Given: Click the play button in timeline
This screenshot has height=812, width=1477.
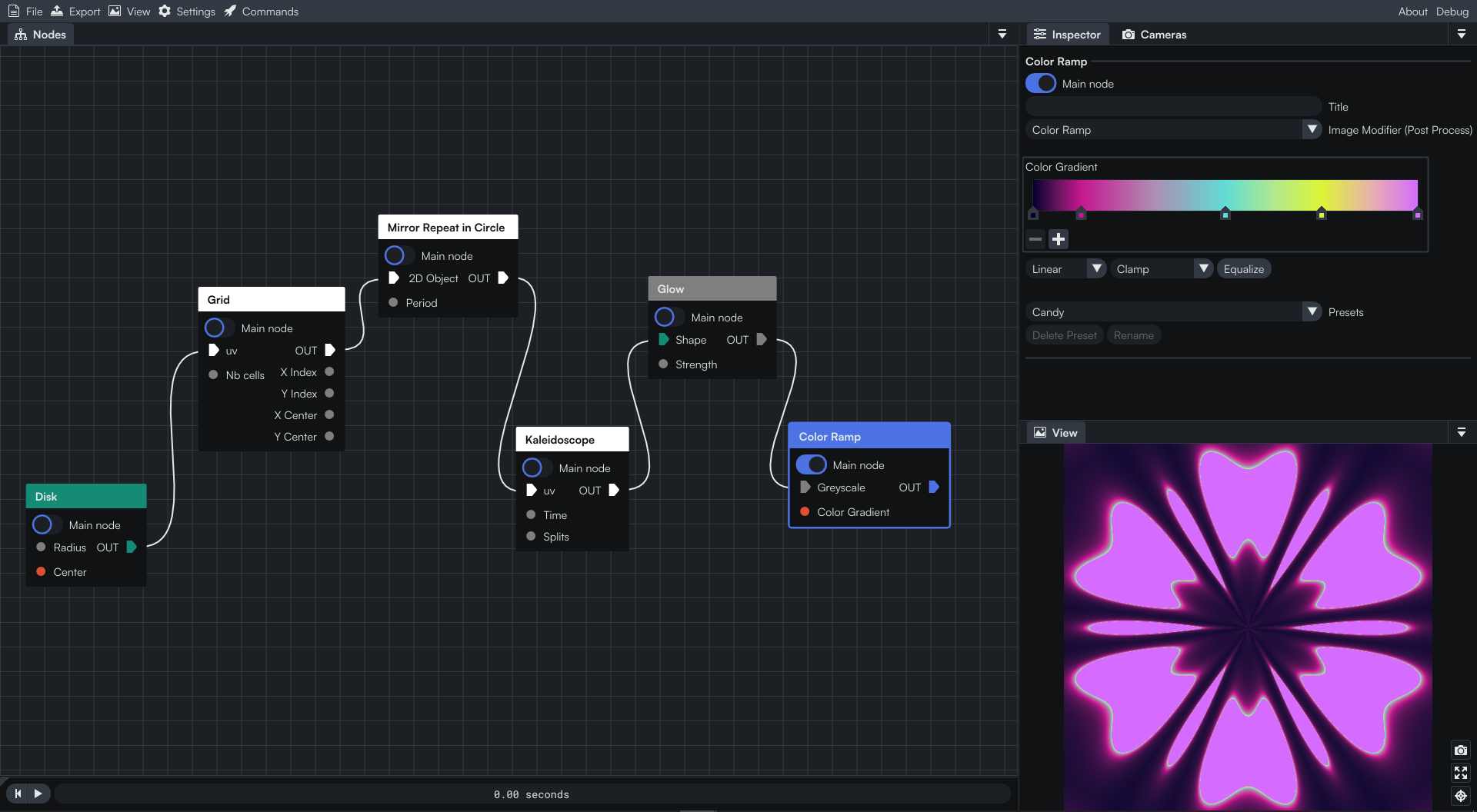Looking at the screenshot, I should 38,793.
